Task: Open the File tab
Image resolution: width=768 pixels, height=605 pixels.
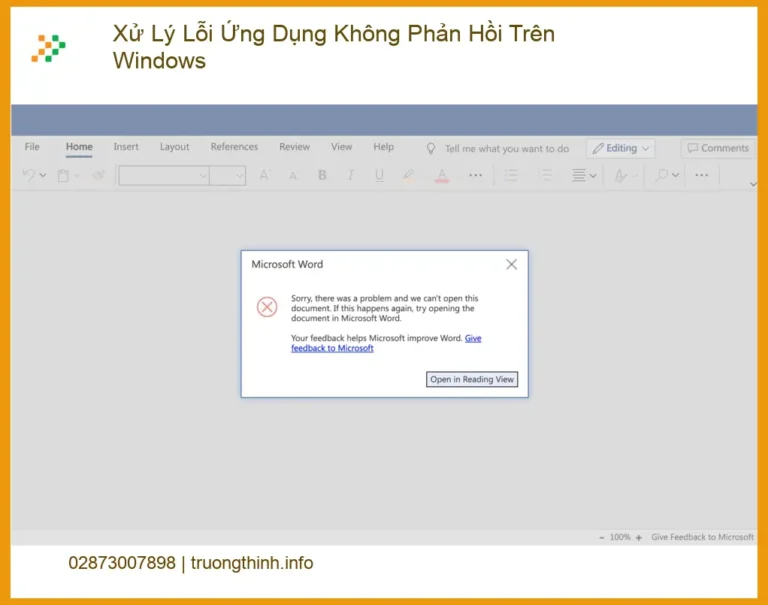Action: pyautogui.click(x=32, y=146)
